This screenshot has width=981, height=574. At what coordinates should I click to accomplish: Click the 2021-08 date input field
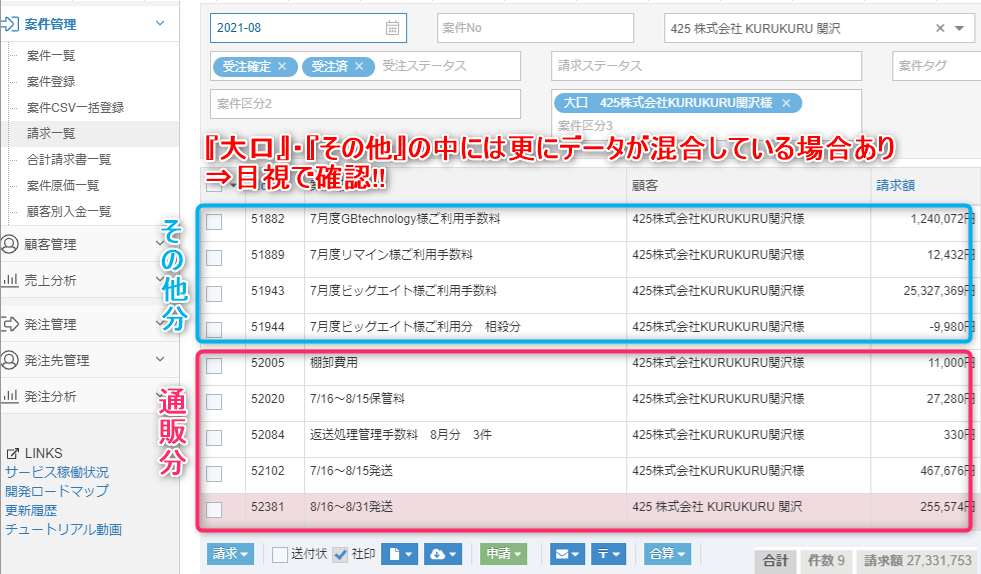point(308,28)
